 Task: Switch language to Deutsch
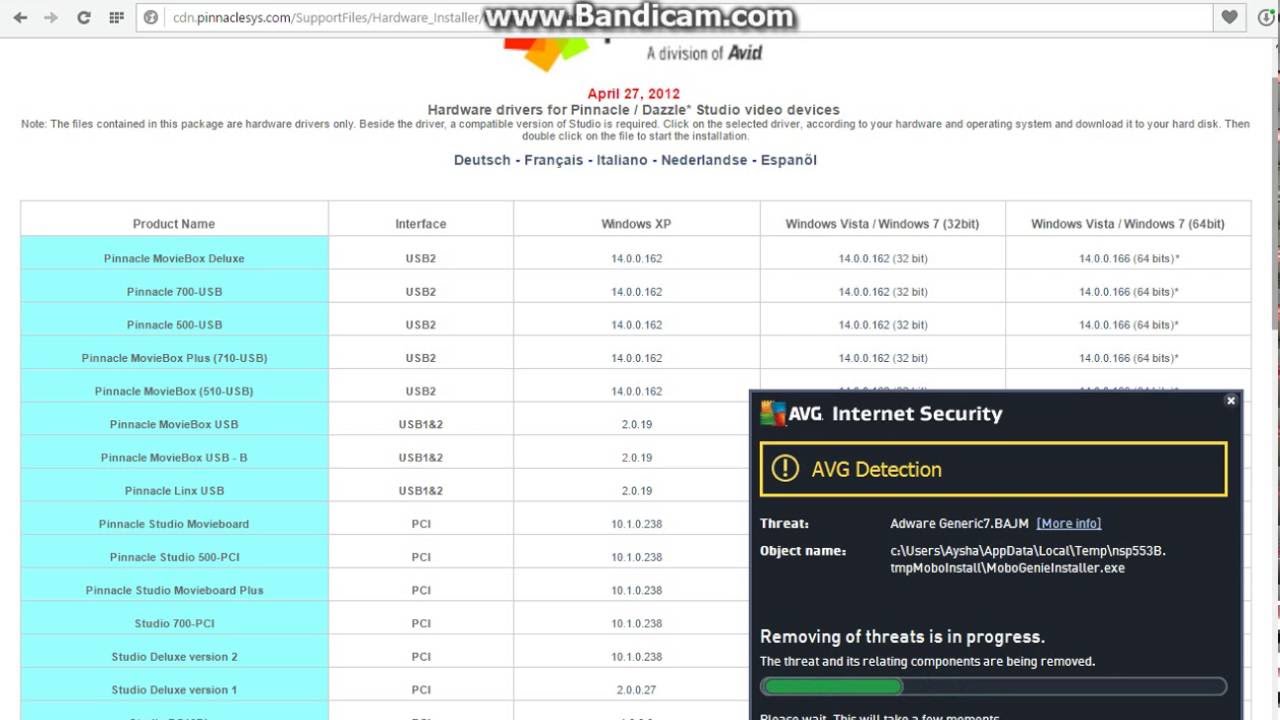pyautogui.click(x=482, y=160)
